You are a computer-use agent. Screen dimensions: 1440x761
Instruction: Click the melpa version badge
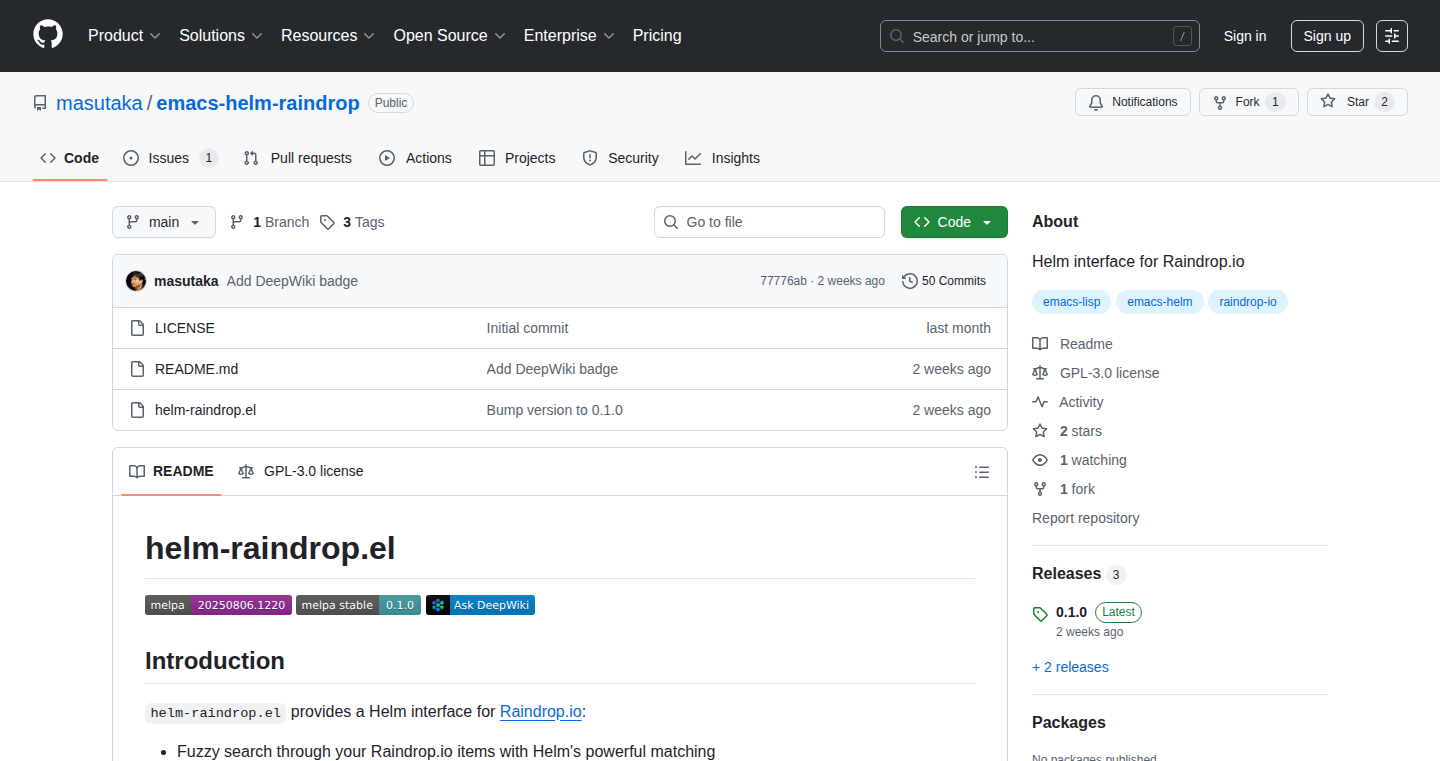pos(218,605)
